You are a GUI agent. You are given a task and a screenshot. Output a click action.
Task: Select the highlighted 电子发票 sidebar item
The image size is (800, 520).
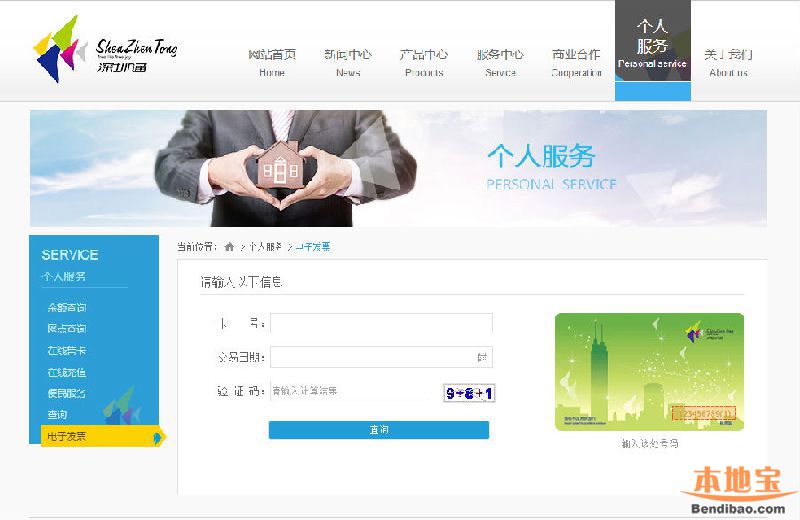[102, 436]
